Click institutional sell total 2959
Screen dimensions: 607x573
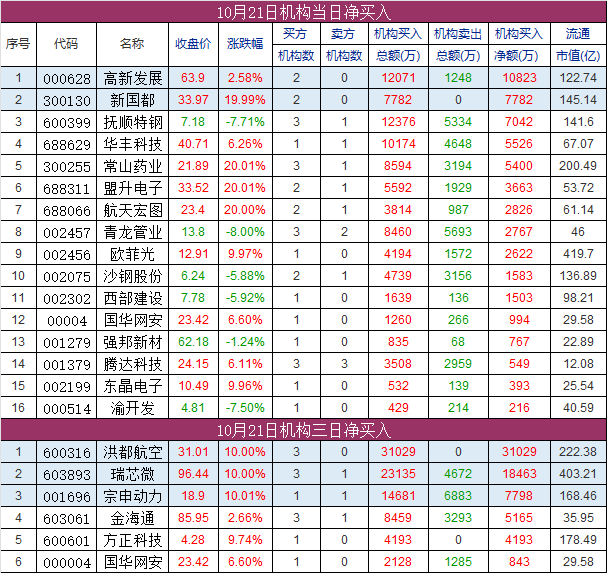(x=458, y=364)
